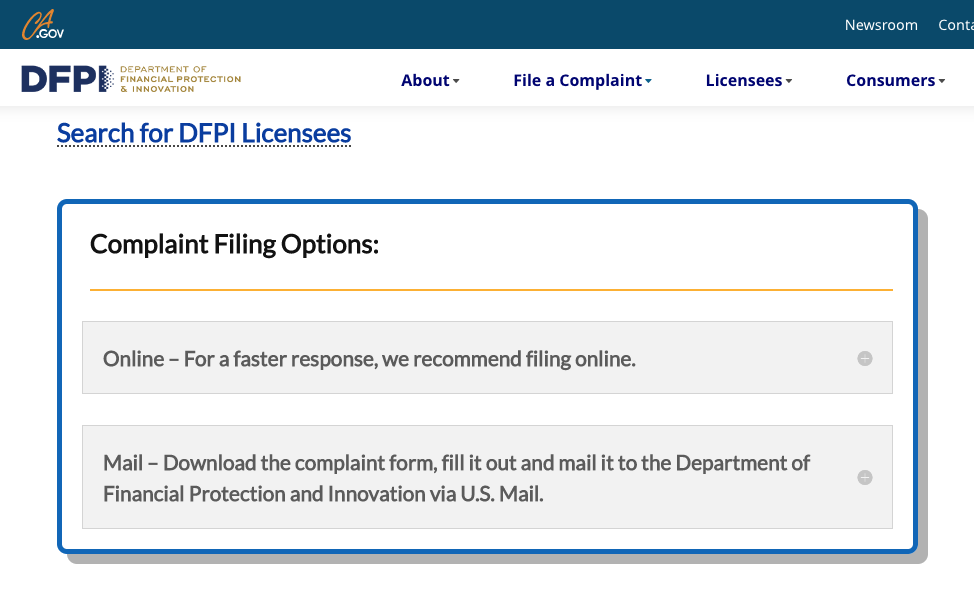Expand the Online filing option plus icon
This screenshot has width=974, height=598.
pyautogui.click(x=865, y=358)
